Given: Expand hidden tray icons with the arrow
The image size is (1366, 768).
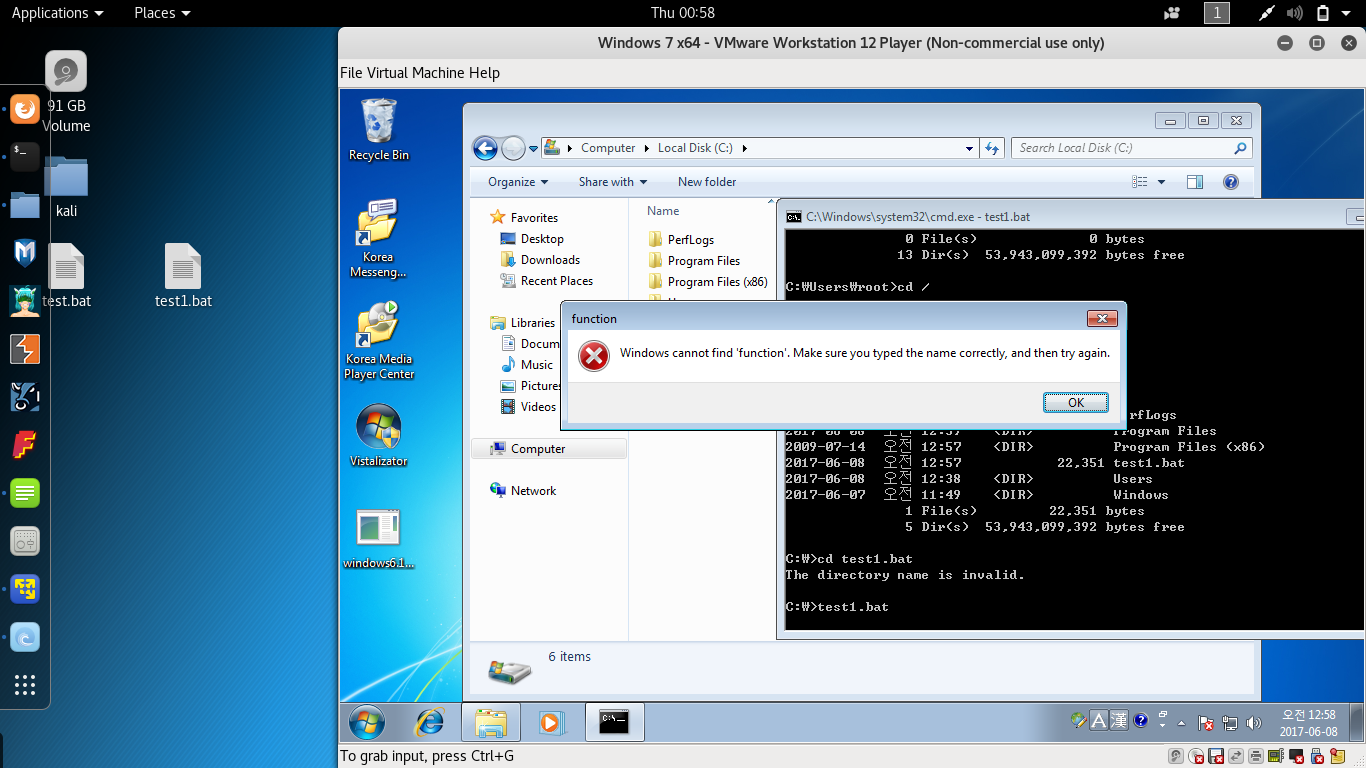Looking at the screenshot, I should pyautogui.click(x=1182, y=721).
